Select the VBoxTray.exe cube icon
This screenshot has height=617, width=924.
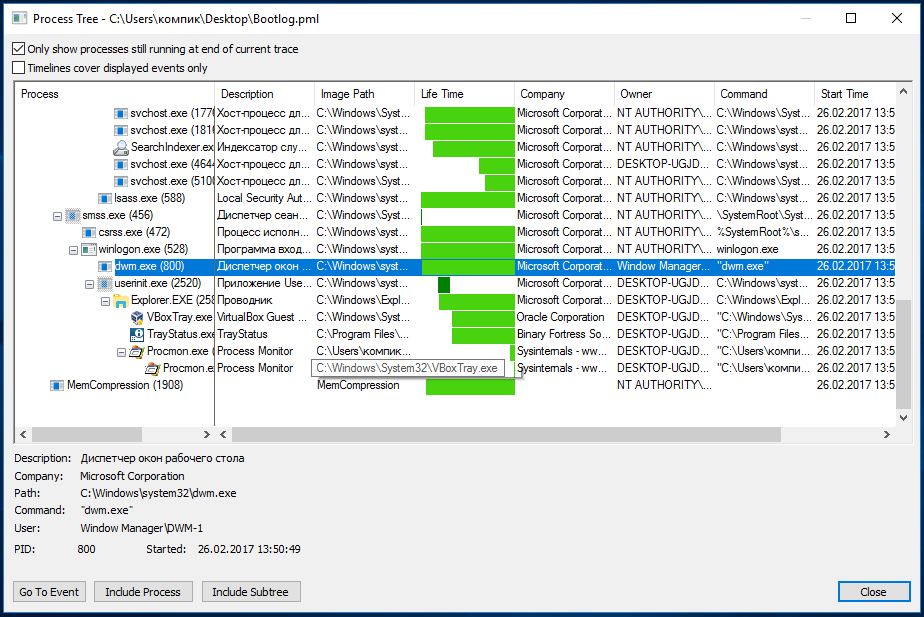[137, 317]
